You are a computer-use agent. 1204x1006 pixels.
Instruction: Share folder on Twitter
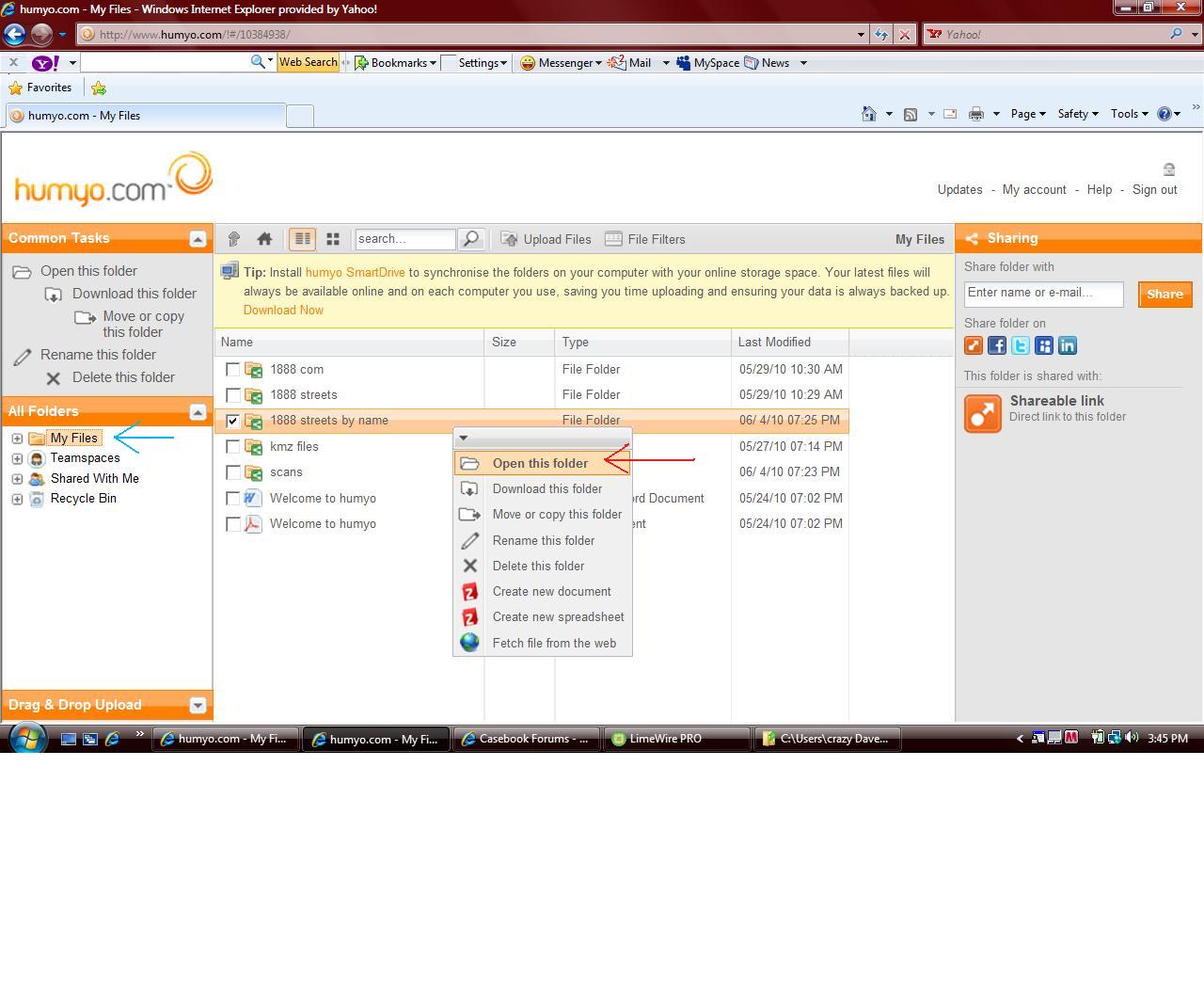pos(1021,345)
